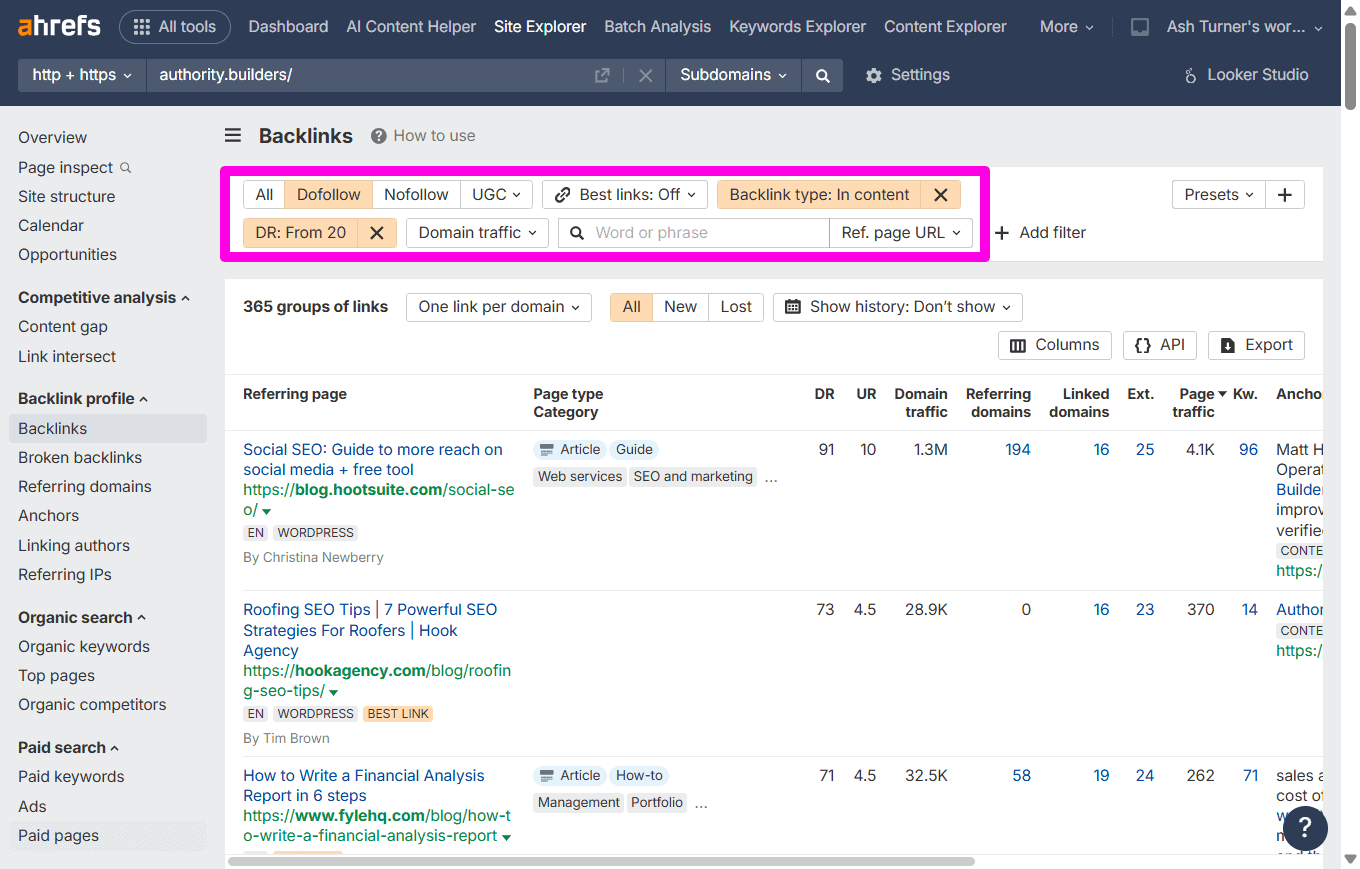The height and width of the screenshot is (869, 1360).
Task: Click the horizontal table scrollbar
Action: pyautogui.click(x=601, y=861)
